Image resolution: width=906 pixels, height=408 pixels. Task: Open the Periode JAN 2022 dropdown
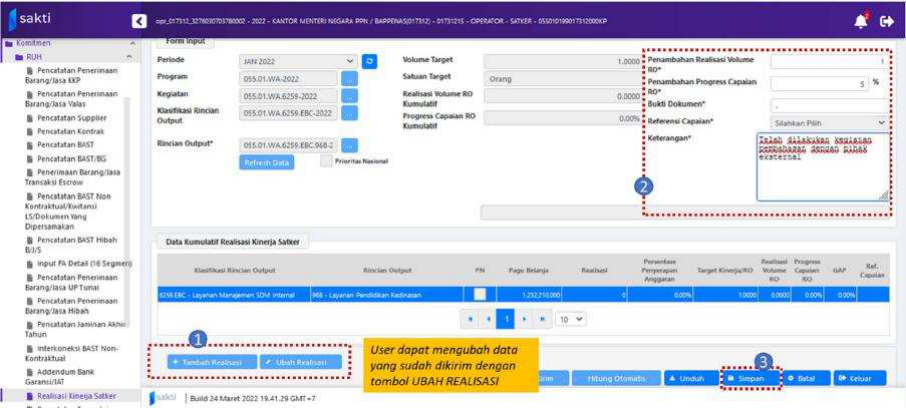pos(299,61)
